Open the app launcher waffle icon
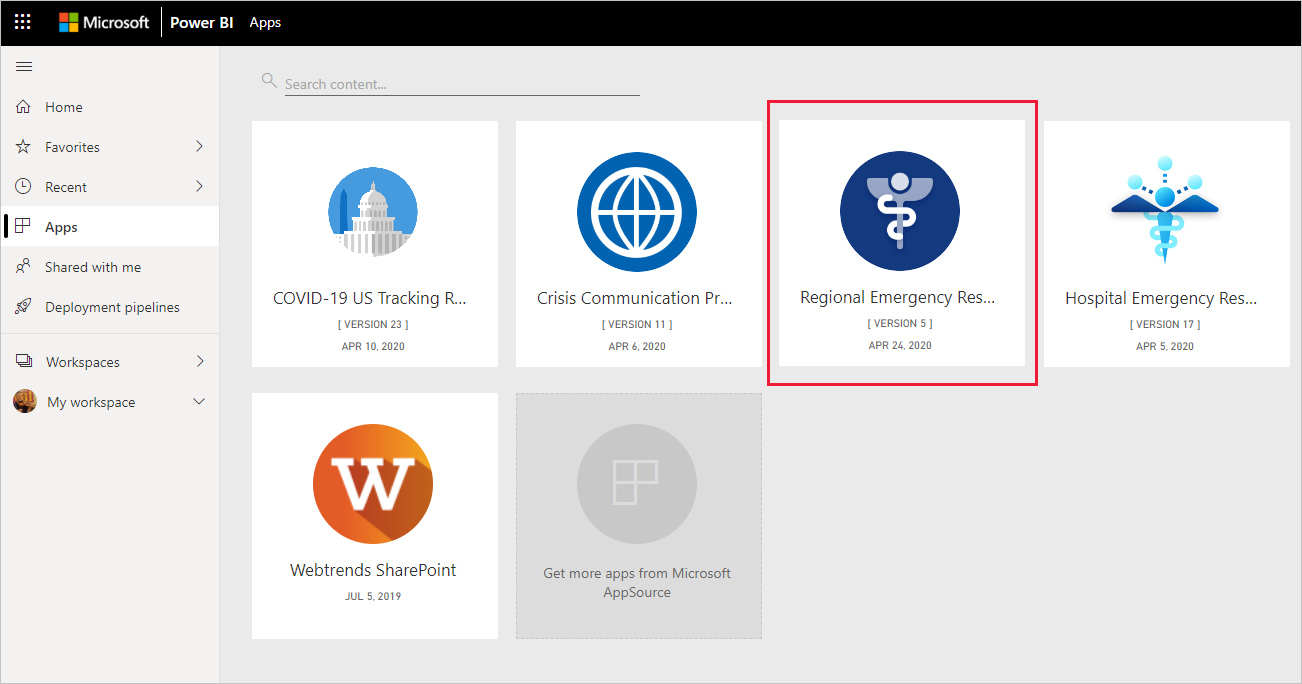The width and height of the screenshot is (1302, 684). pos(22,22)
